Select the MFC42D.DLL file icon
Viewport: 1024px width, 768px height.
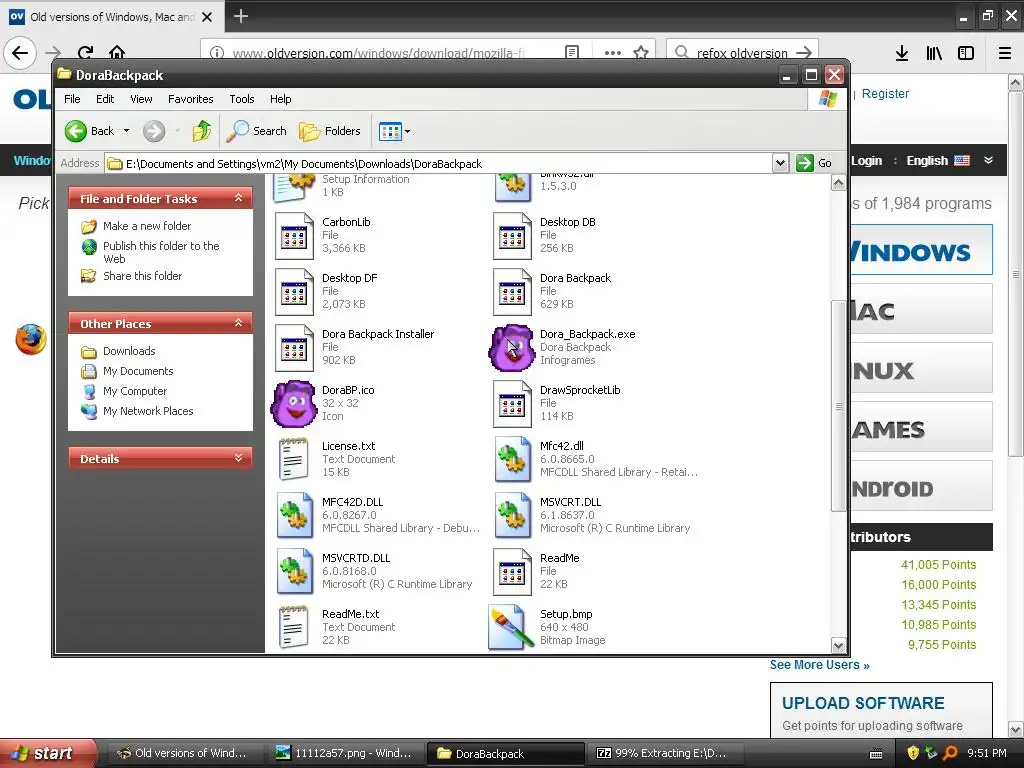point(294,516)
